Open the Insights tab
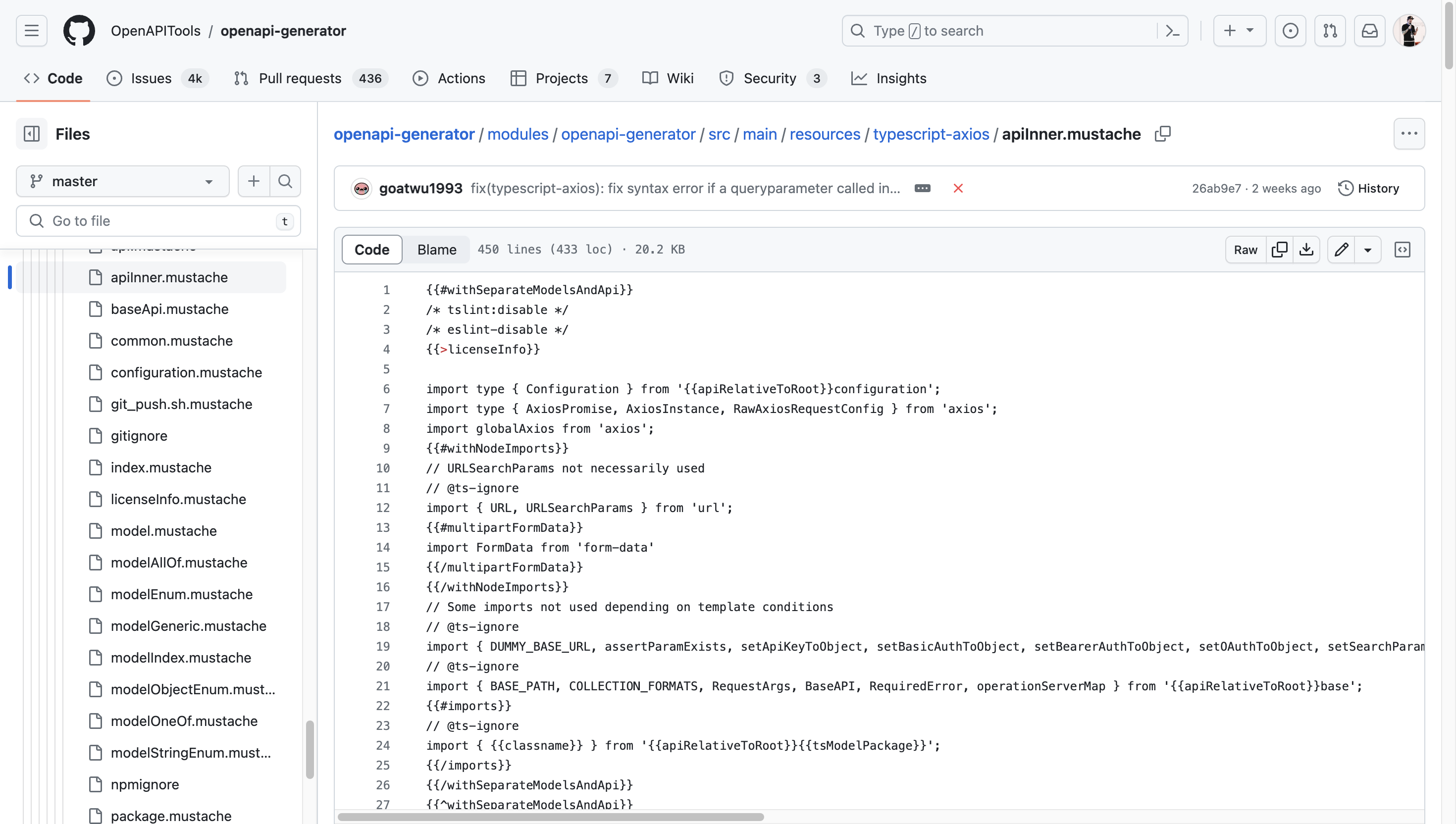The width and height of the screenshot is (1456, 824). tap(888, 78)
